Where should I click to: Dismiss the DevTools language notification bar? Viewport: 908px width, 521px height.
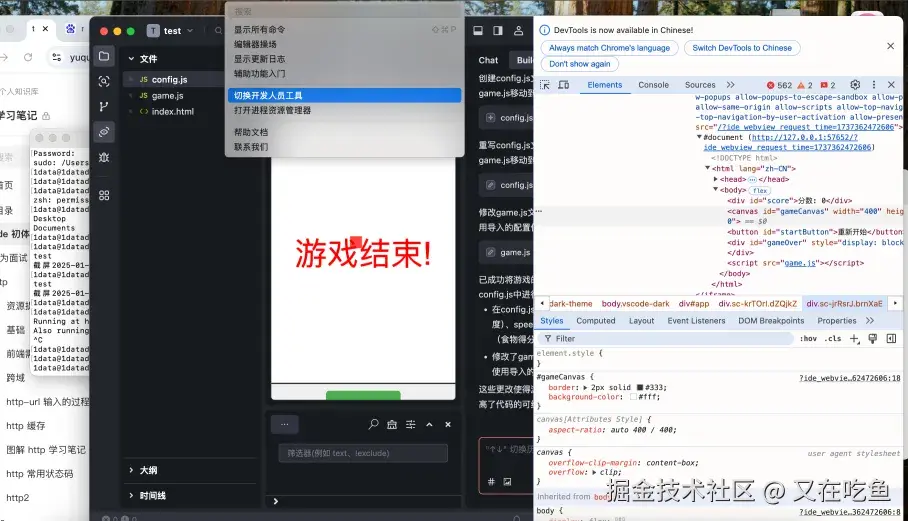click(x=891, y=46)
